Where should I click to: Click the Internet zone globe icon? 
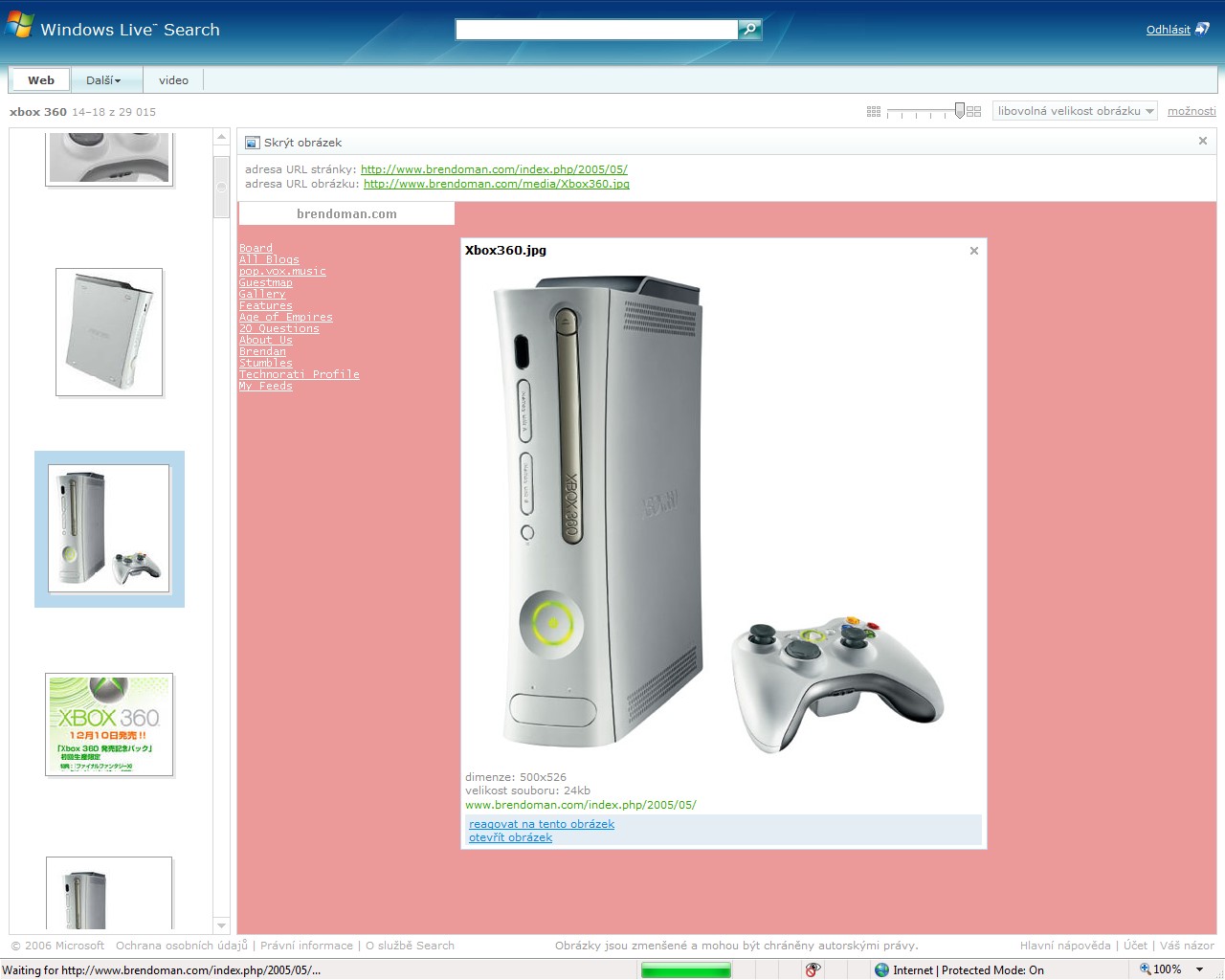881,969
